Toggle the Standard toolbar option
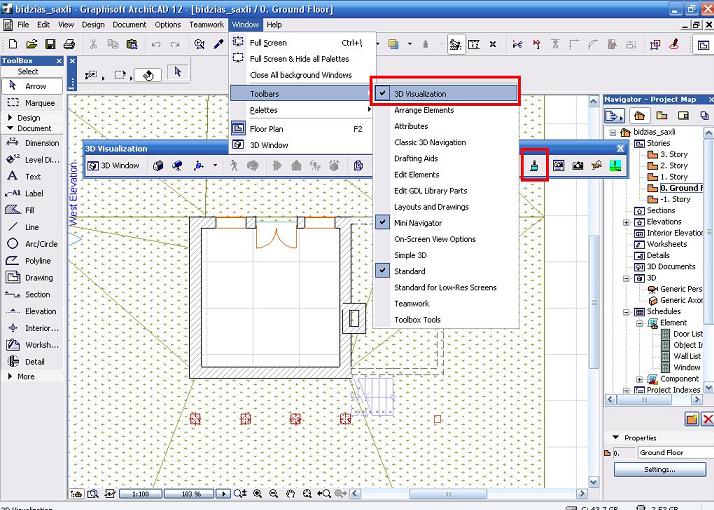The height and width of the screenshot is (510, 714). point(446,271)
